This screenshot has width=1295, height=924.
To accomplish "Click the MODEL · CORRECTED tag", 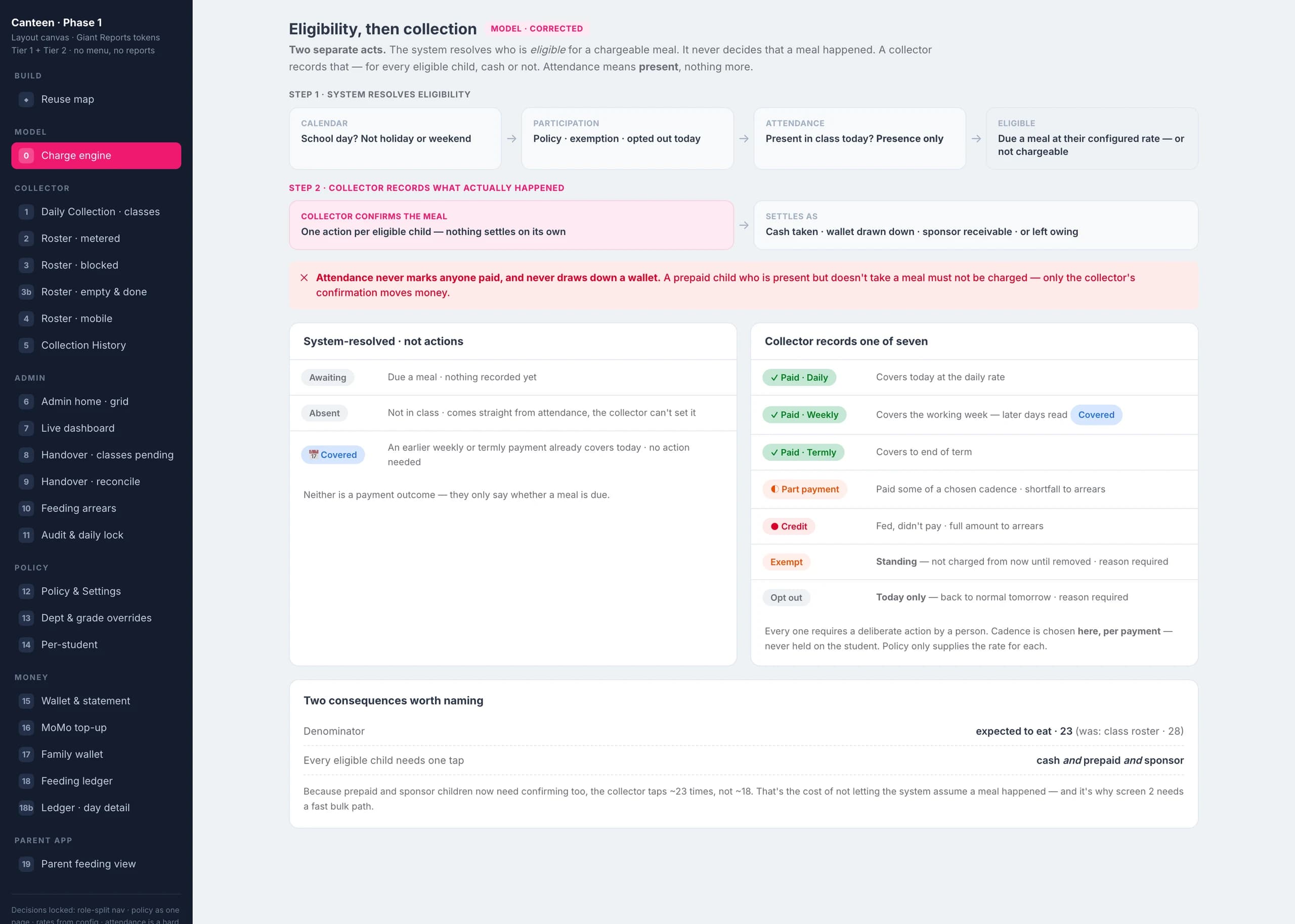I will [537, 29].
